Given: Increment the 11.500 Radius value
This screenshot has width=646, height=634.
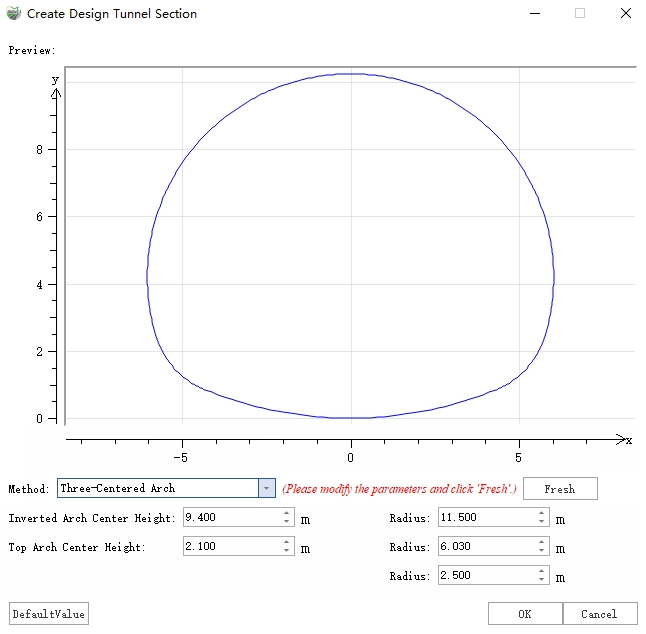Looking at the screenshot, I should point(542,514).
